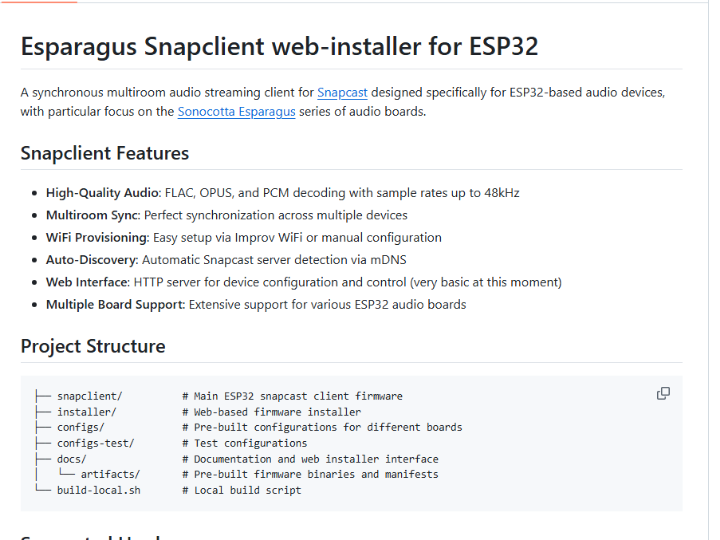Click the Main ESP32 snapcast client firmware comment
This screenshot has height=540, width=720.
point(292,396)
